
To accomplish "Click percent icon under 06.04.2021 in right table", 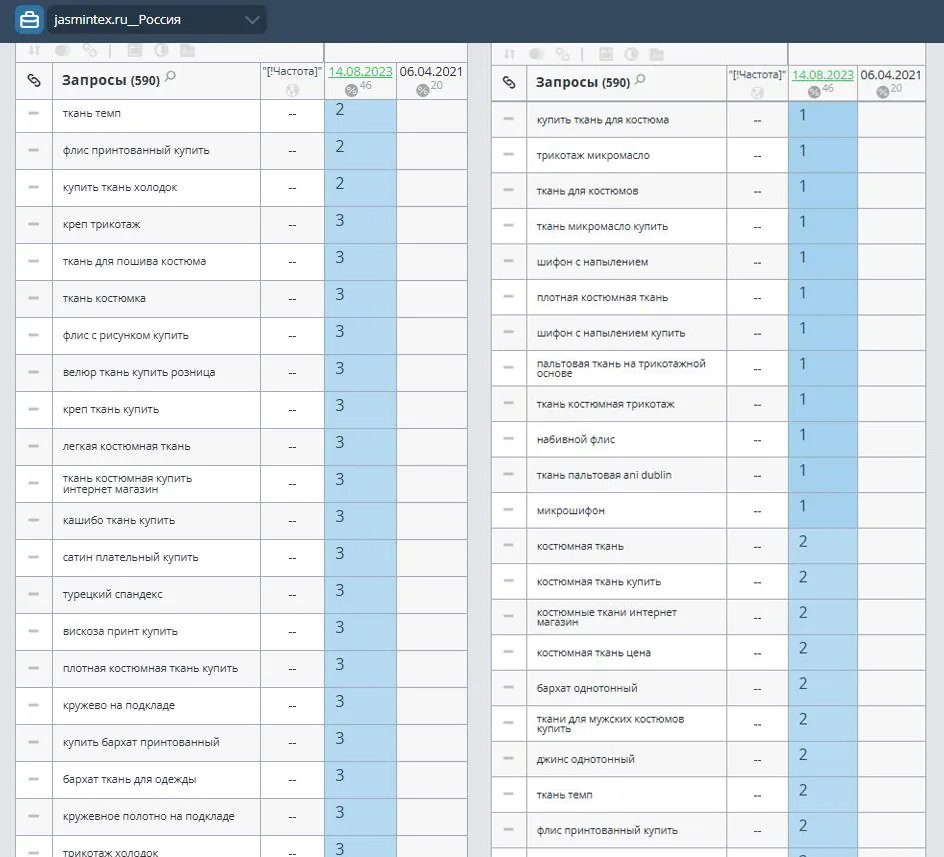I will (x=883, y=92).
